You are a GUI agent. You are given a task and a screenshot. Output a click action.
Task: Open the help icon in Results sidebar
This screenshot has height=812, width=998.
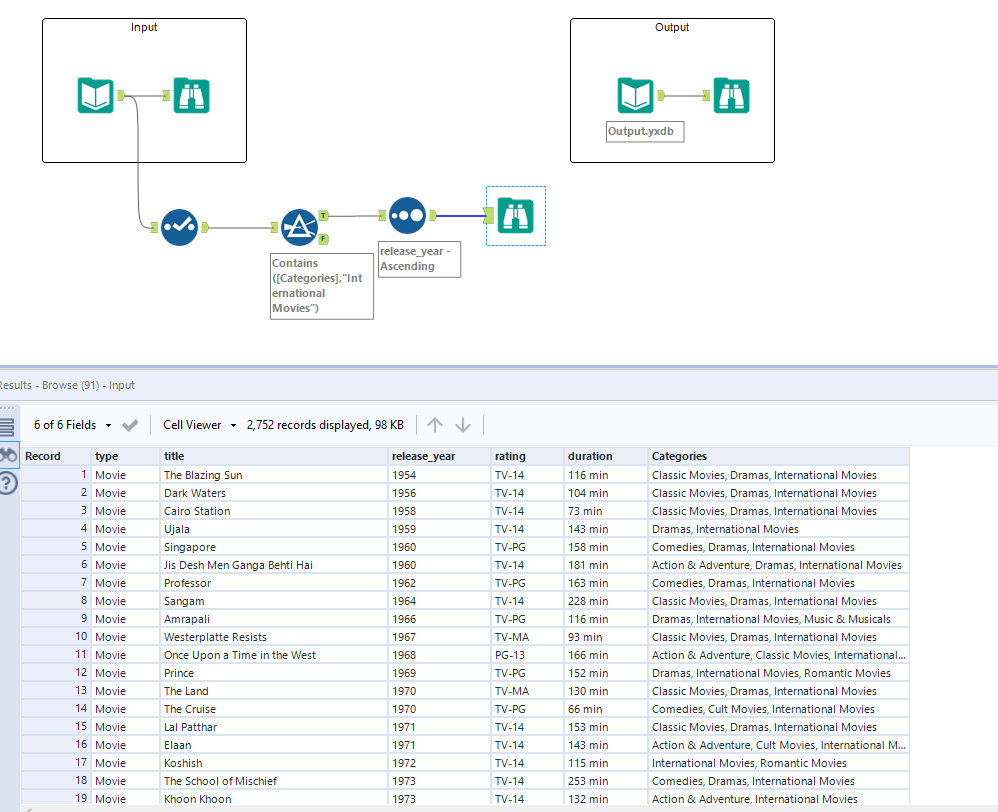pyautogui.click(x=8, y=483)
